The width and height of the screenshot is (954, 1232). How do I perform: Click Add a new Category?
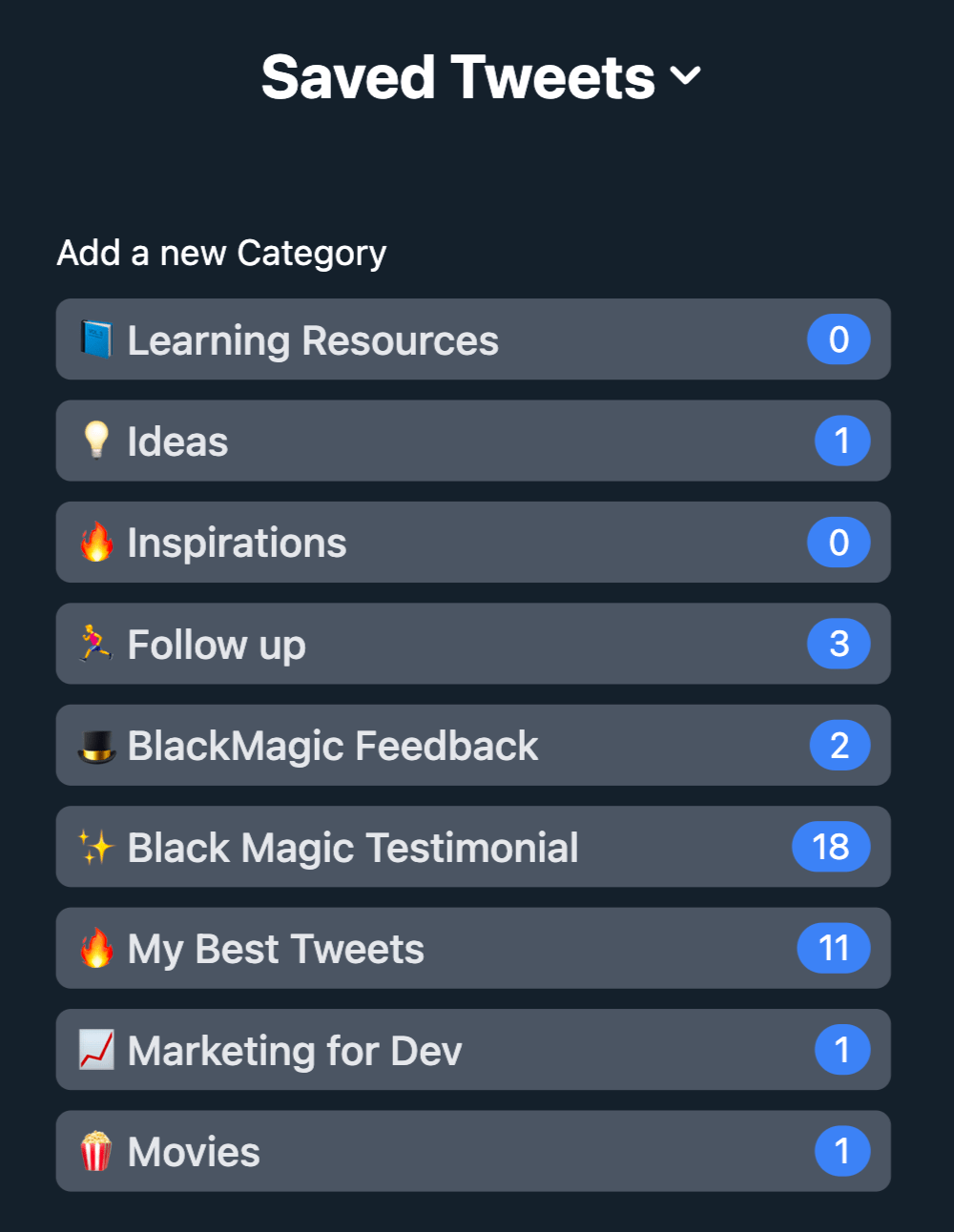[220, 252]
